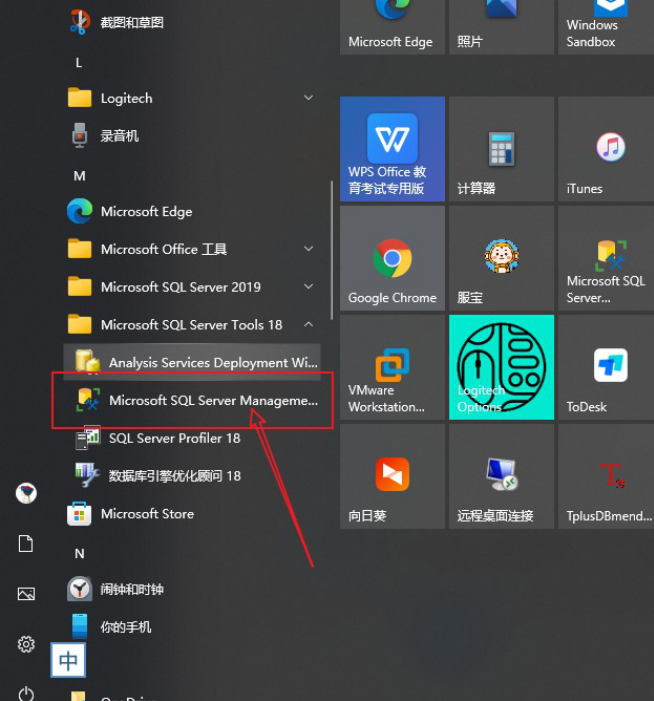Screen dimensions: 654x701
Task: Expand Microsoft Office 工具 chevron
Action: 308,249
